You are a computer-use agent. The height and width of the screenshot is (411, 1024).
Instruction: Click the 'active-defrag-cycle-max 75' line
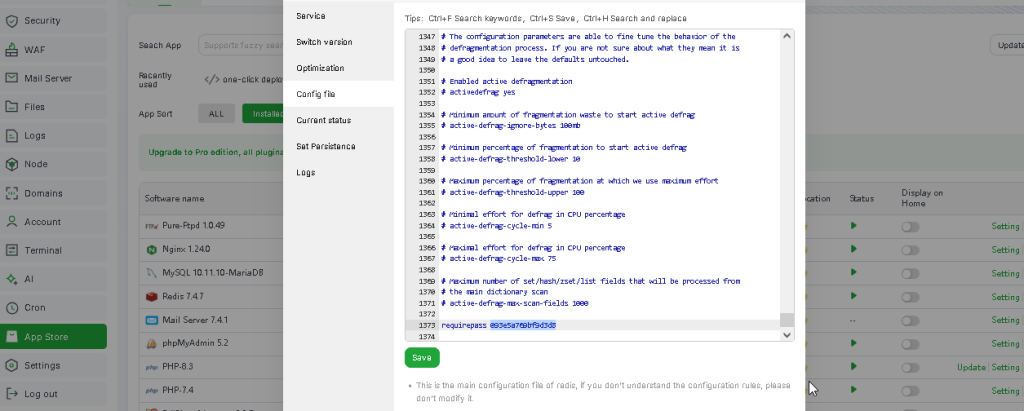pyautogui.click(x=498, y=259)
